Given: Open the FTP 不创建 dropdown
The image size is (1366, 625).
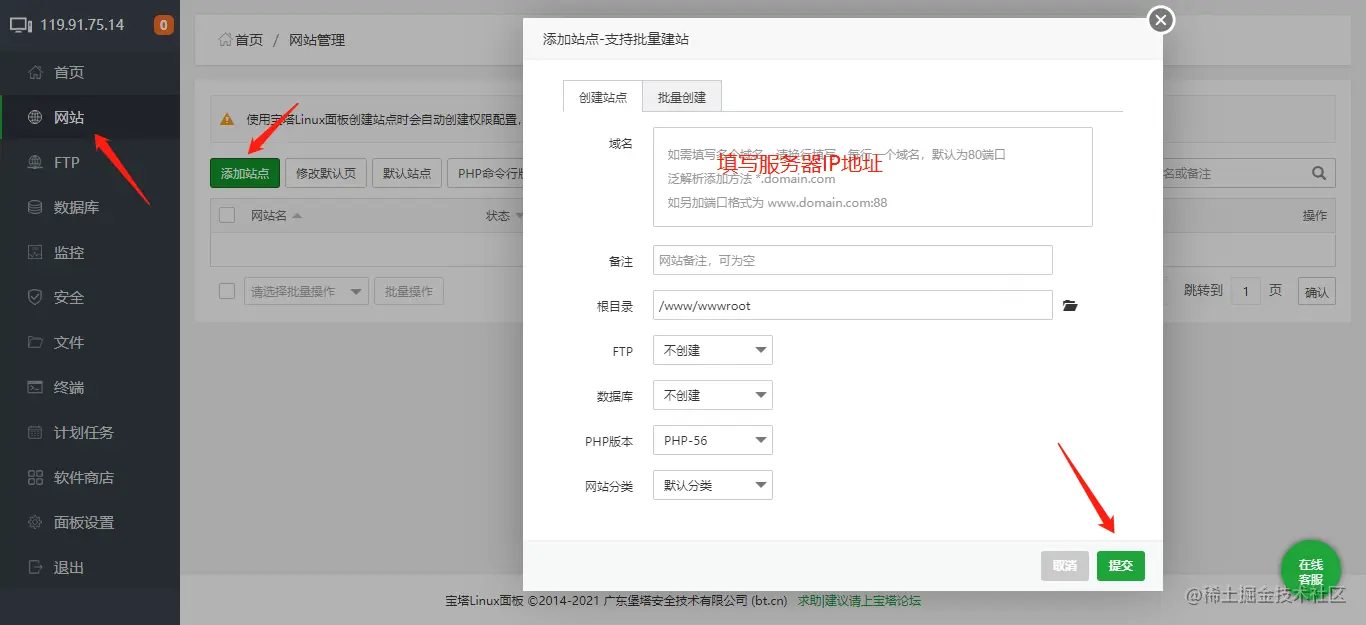Looking at the screenshot, I should (712, 350).
